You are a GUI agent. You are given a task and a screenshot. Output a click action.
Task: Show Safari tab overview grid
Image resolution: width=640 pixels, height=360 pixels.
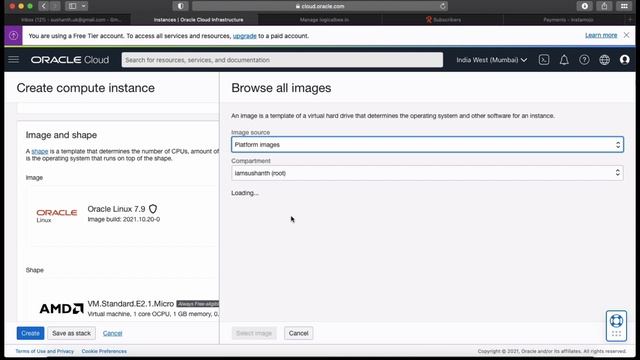coord(624,6)
